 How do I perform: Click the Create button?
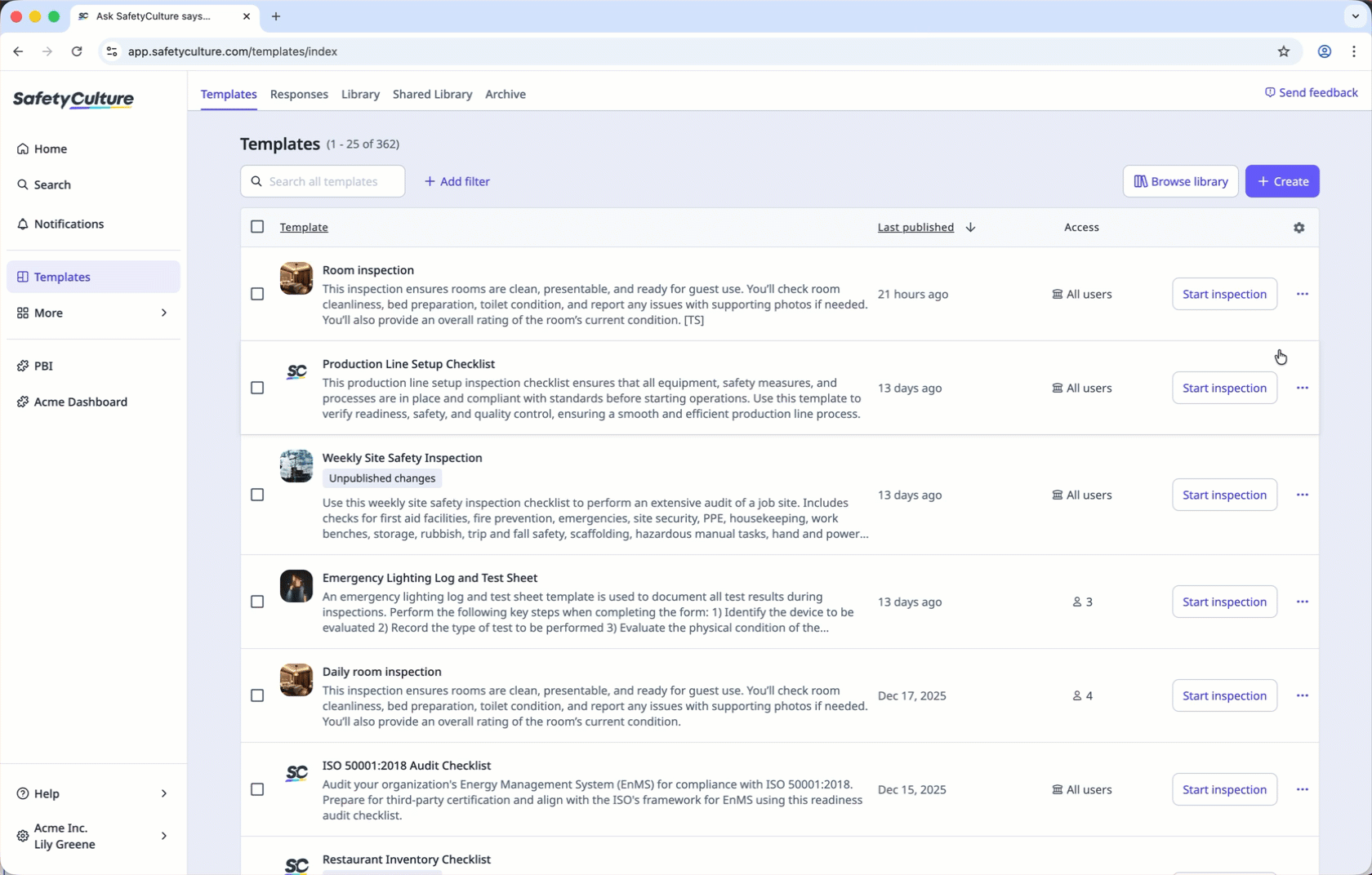1282,181
